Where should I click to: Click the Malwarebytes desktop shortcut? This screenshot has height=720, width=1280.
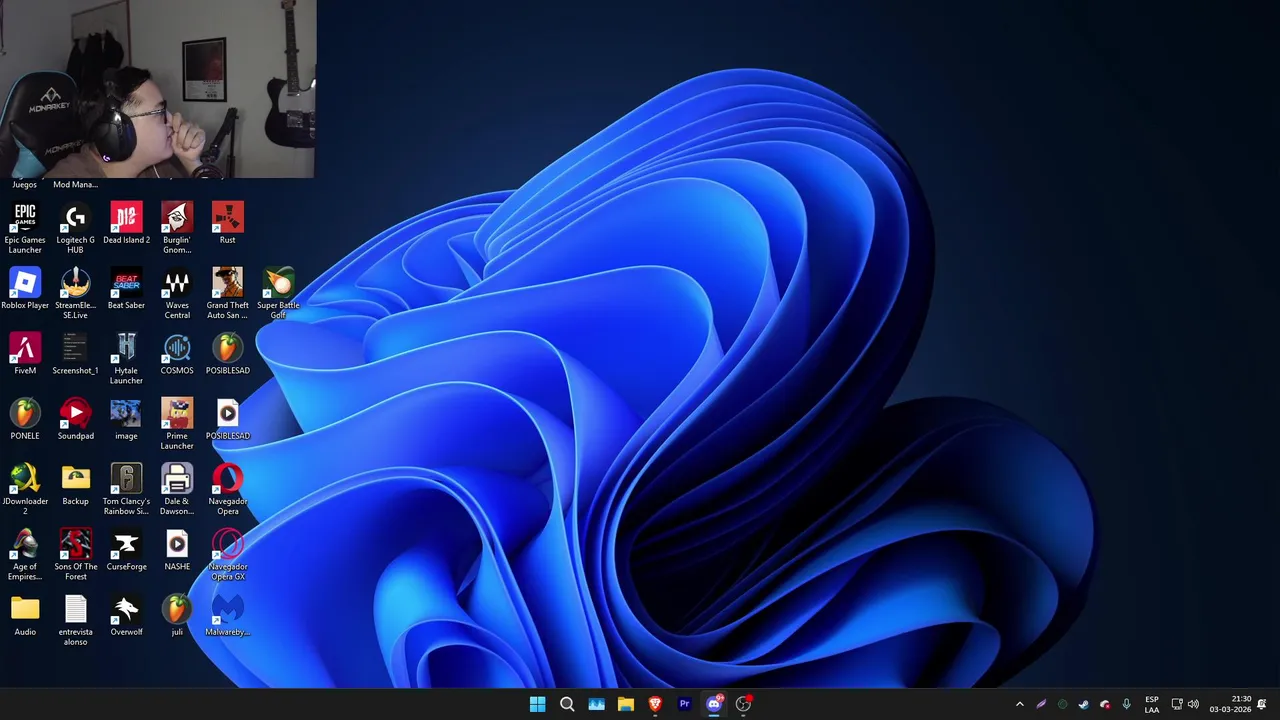[228, 615]
